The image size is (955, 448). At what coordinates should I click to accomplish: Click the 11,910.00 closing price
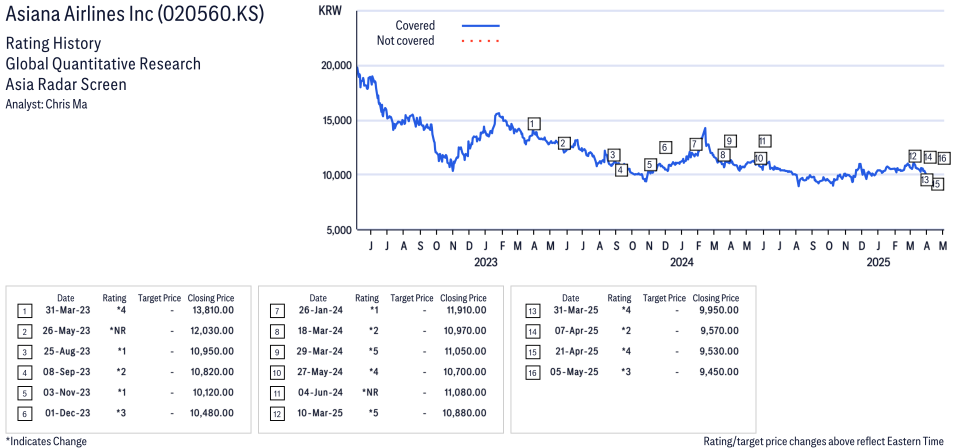[x=466, y=311]
